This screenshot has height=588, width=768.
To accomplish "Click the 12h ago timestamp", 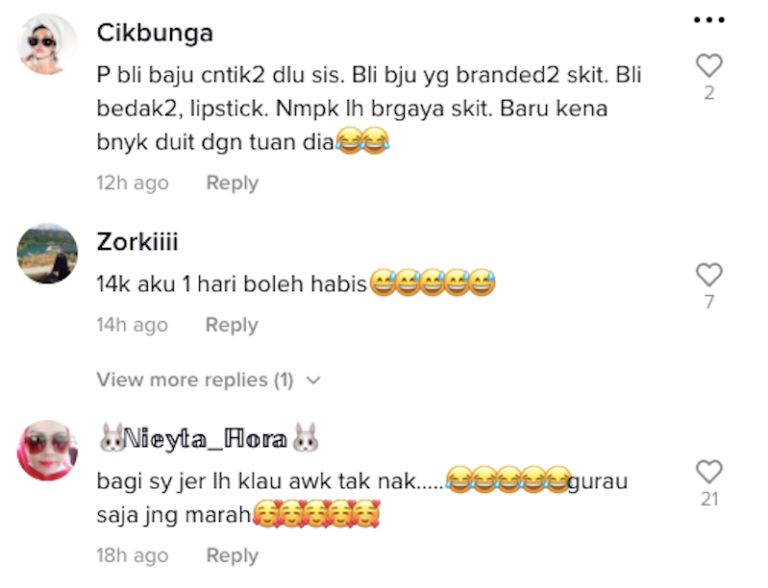I will (x=133, y=183).
